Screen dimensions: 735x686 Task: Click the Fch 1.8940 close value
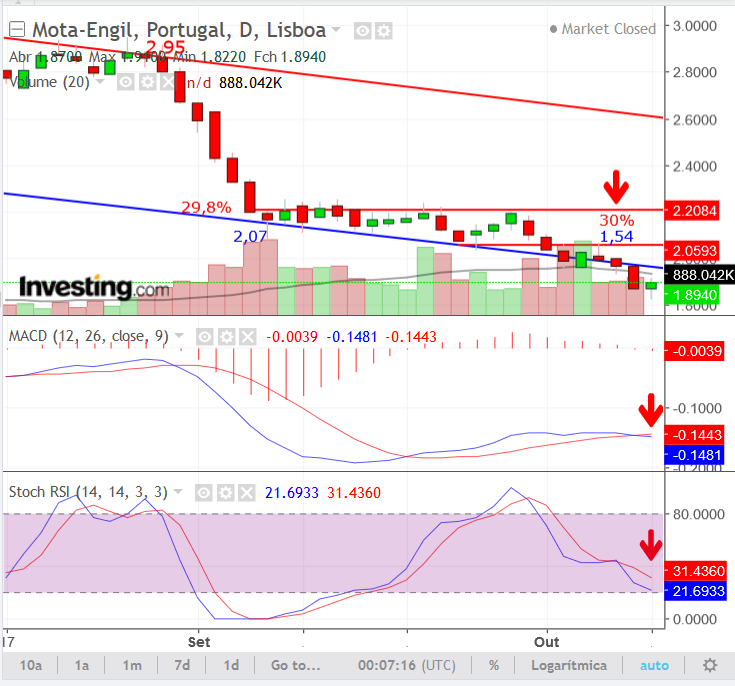click(290, 57)
